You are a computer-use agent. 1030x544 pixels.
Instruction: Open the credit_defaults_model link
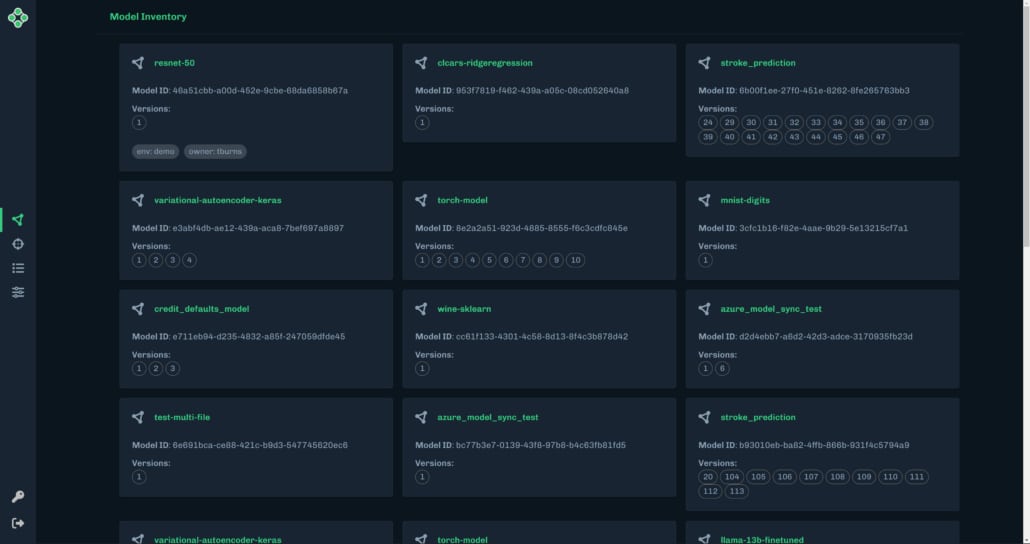(202, 309)
